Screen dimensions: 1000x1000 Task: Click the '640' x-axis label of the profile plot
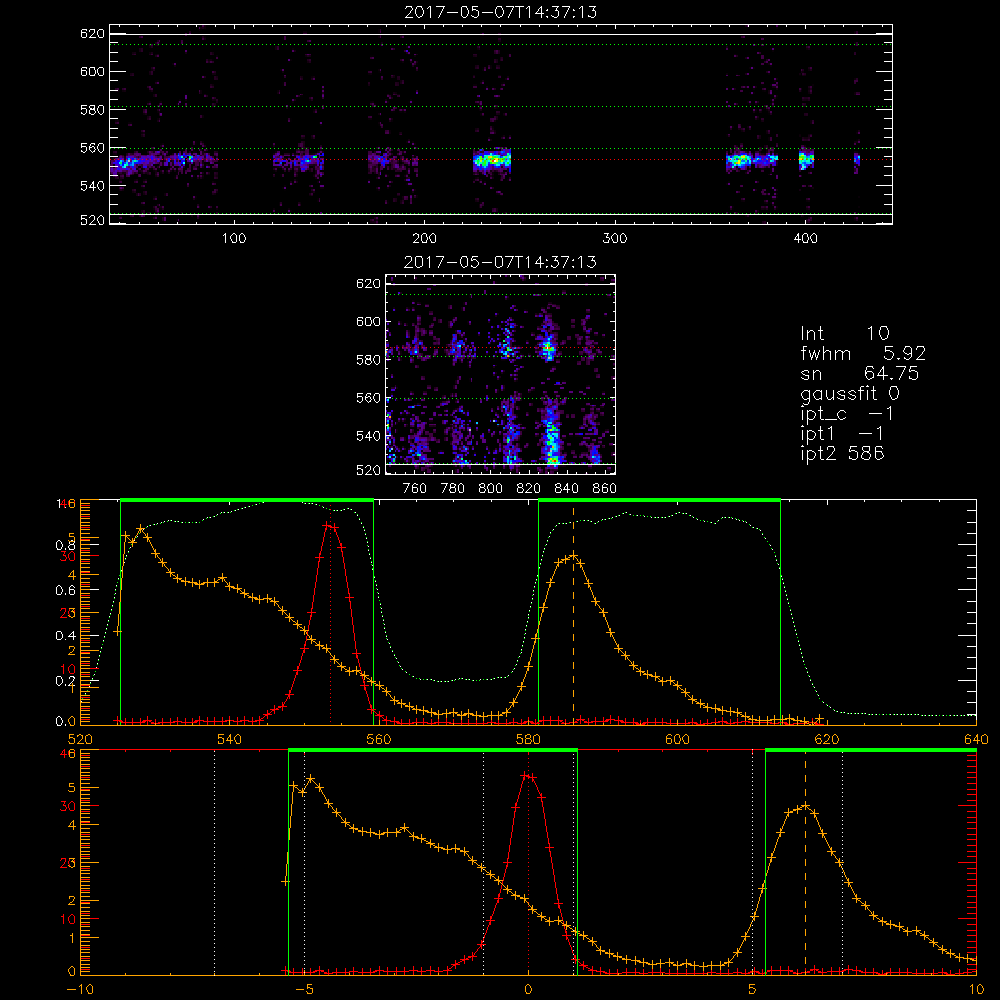click(976, 740)
